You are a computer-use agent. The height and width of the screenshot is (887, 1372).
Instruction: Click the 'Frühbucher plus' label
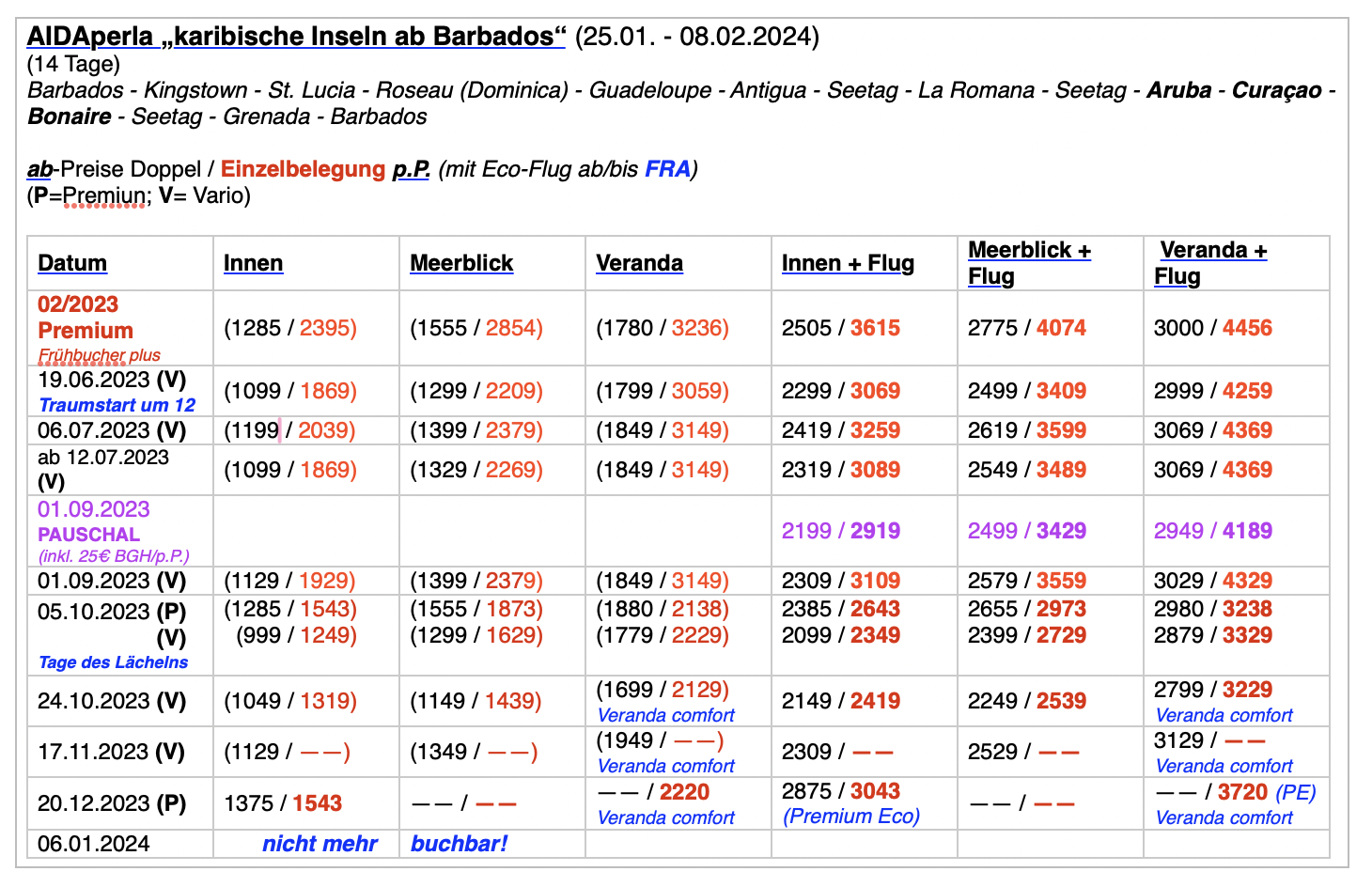coord(99,355)
